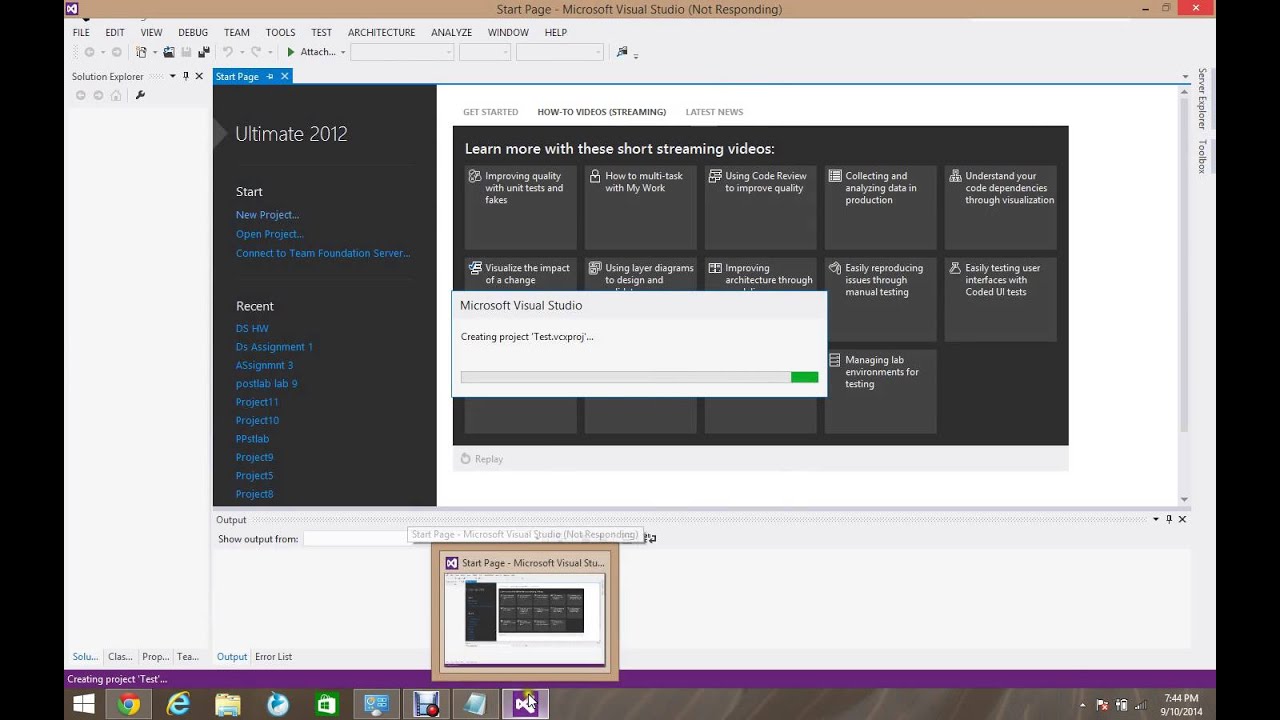This screenshot has height=720, width=1280.
Task: Toggle the pin on Start Page tab
Action: click(270, 76)
